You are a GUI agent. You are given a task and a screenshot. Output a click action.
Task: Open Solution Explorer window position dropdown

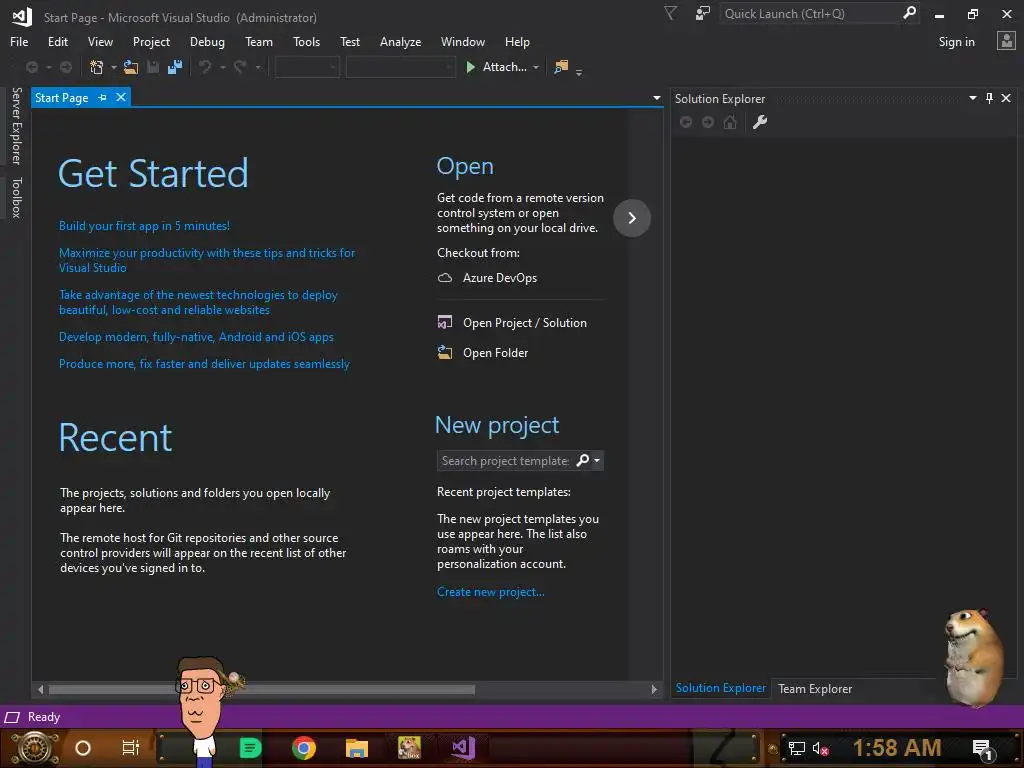tap(972, 98)
